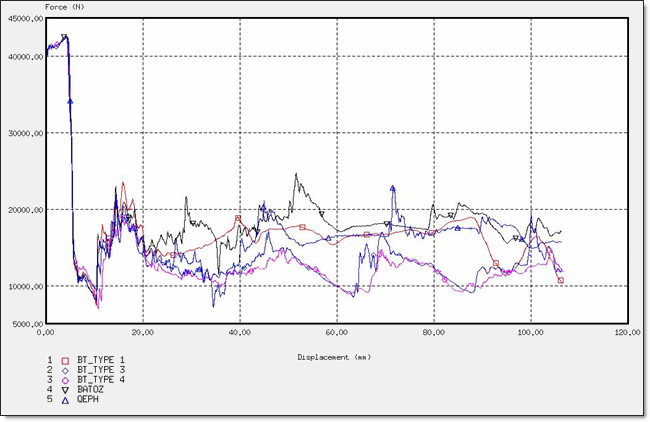This screenshot has width=650, height=422.
Task: Click the 45000.00 Y-axis tick label
Action: click(23, 18)
